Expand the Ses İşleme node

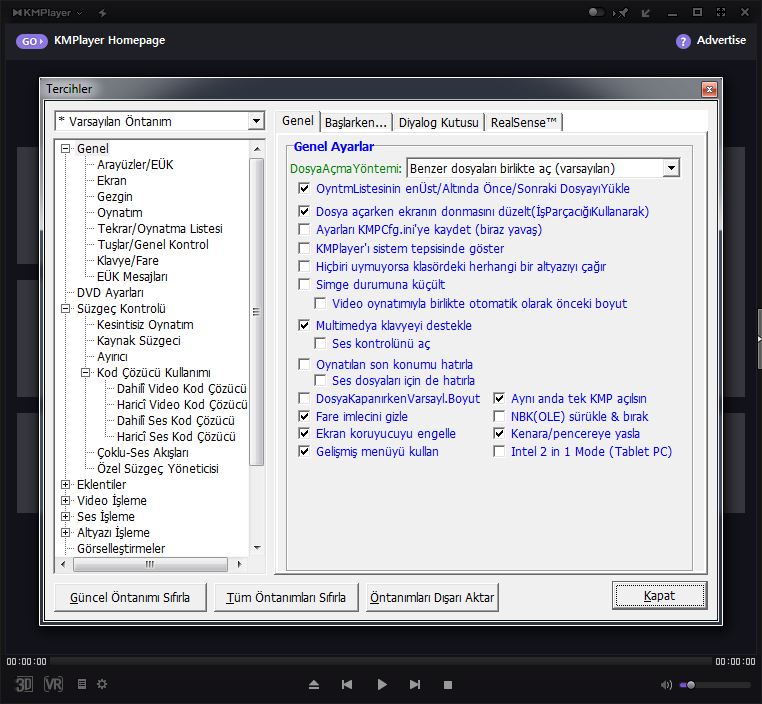click(65, 516)
